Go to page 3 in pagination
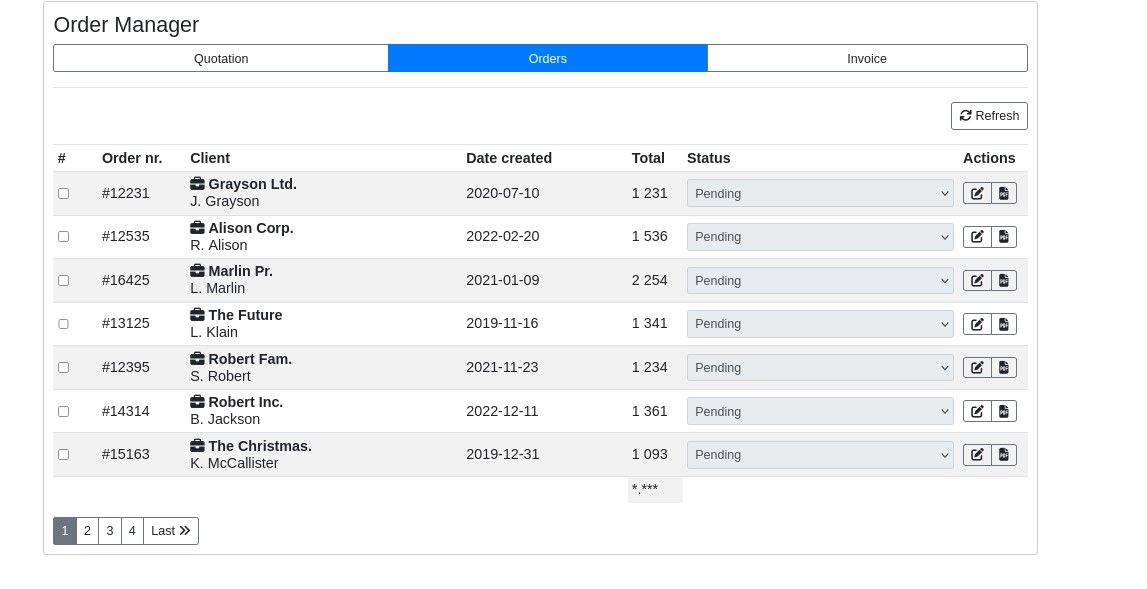1147x589 pixels. pyautogui.click(x=110, y=531)
